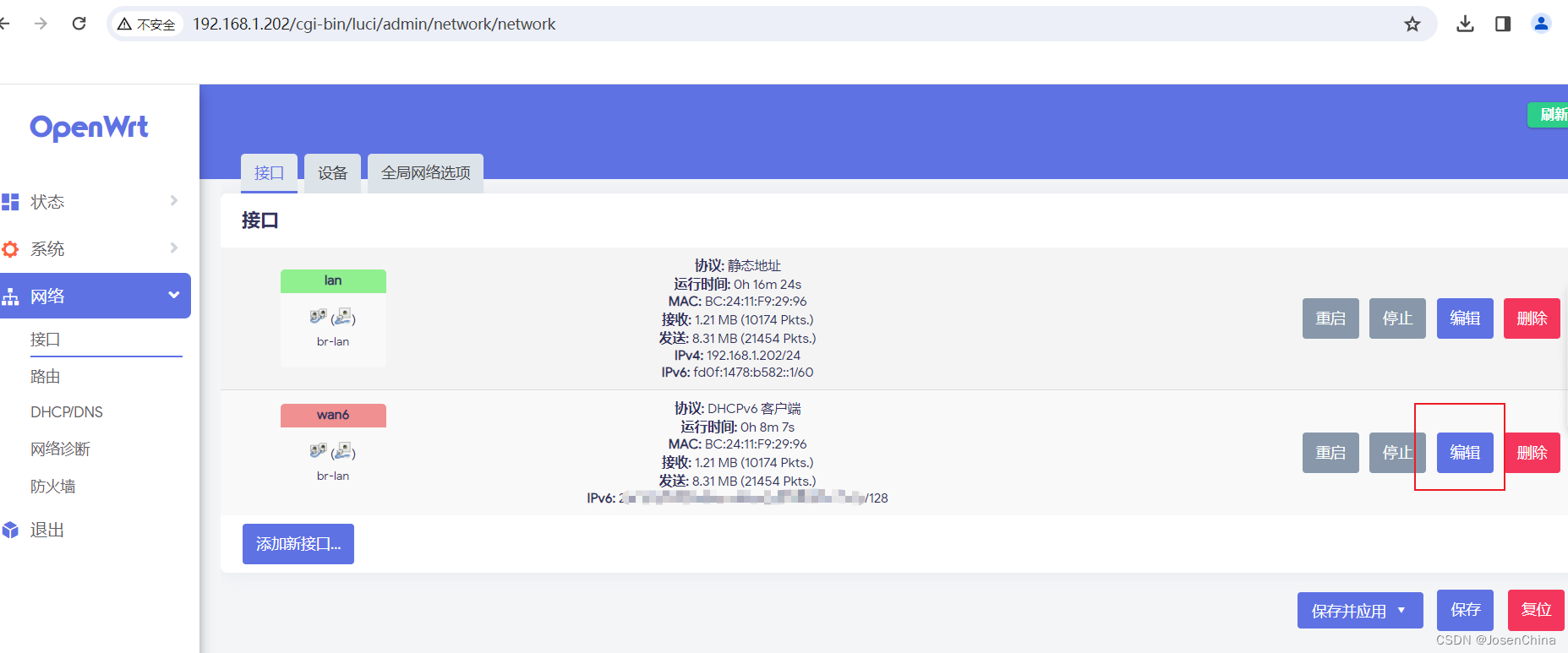Image resolution: width=1568 pixels, height=653 pixels.
Task: Click the 复位 reset button
Action: [x=1536, y=610]
